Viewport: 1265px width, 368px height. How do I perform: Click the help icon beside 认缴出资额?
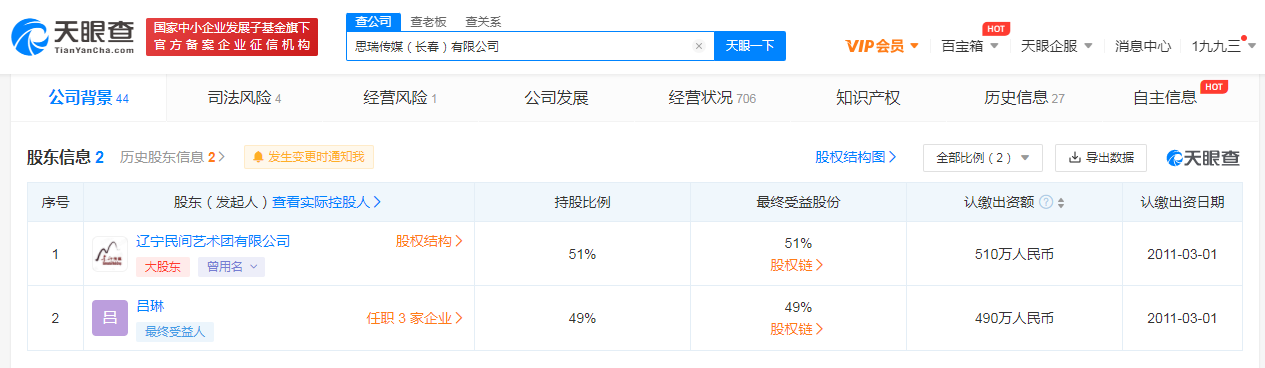[x=1045, y=202]
